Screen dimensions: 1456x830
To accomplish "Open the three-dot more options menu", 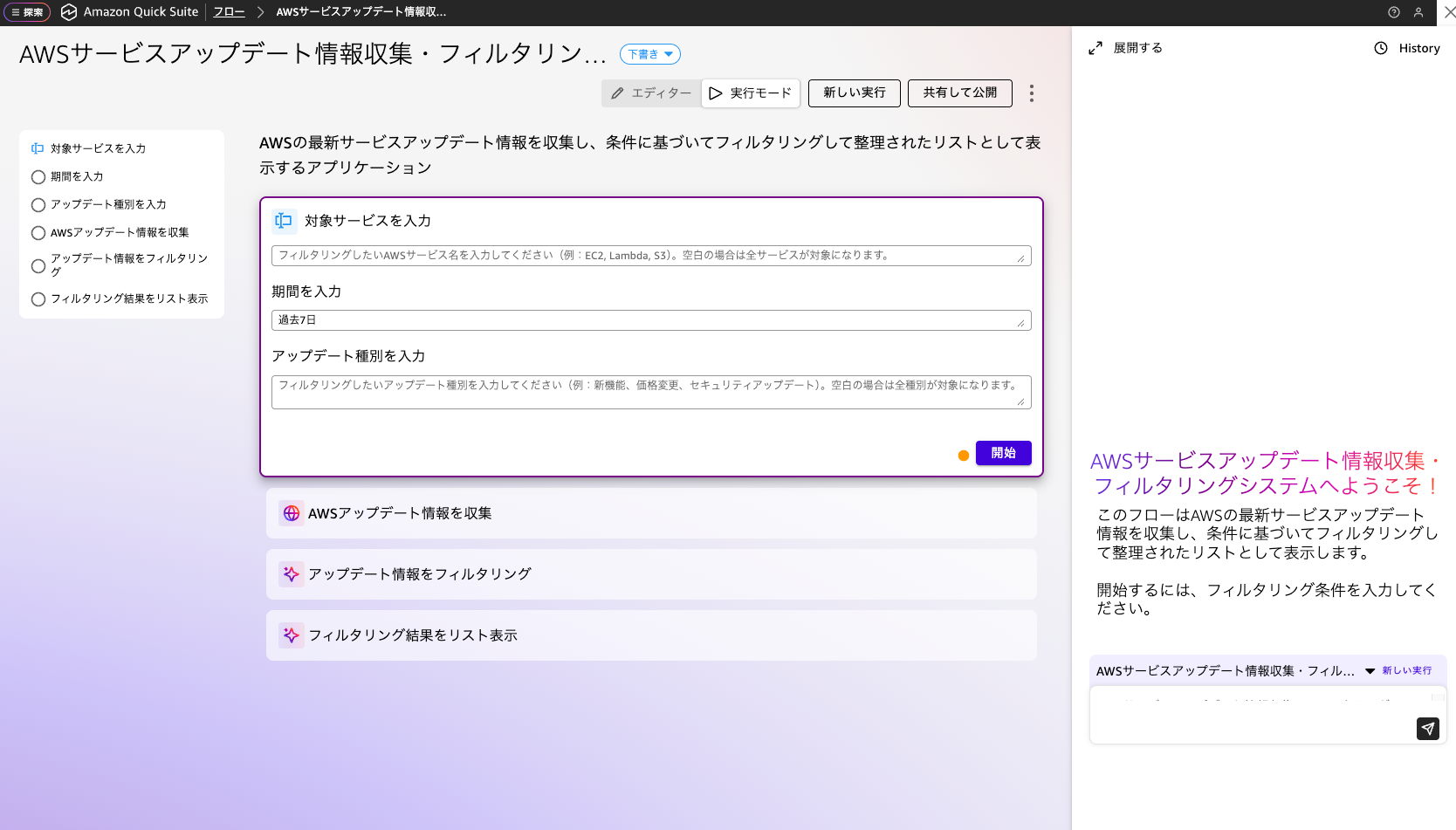I will point(1031,93).
